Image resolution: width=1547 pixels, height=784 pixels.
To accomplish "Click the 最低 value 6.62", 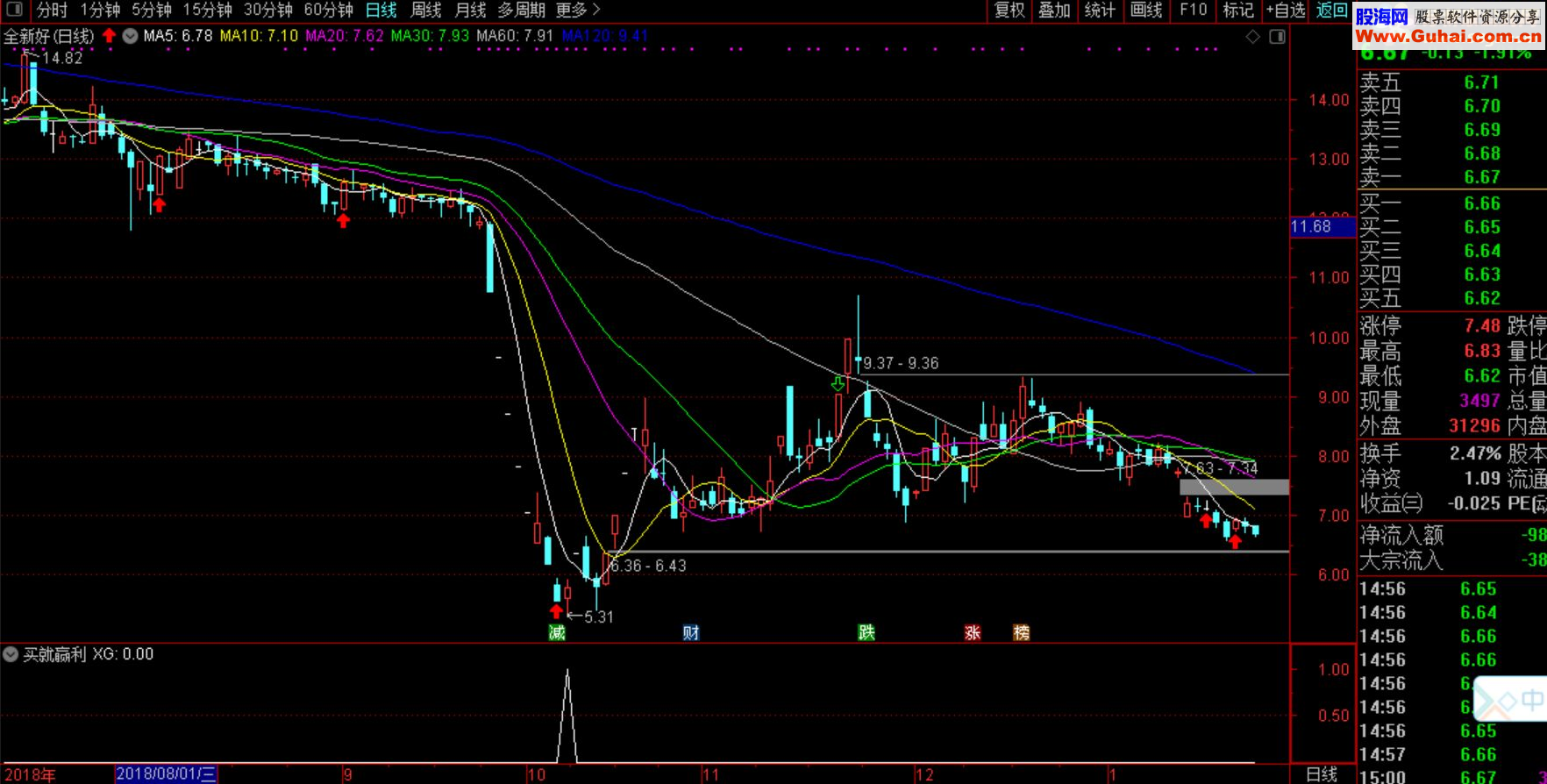I will pos(1481,376).
